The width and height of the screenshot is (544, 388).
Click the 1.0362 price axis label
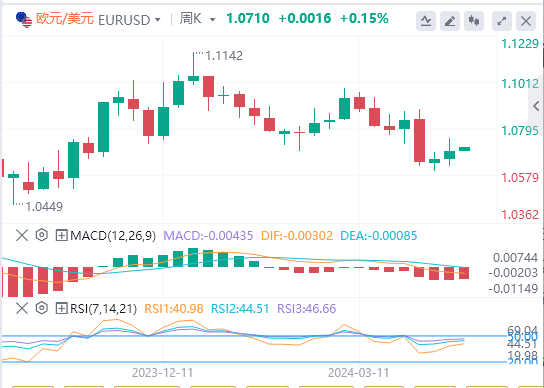point(520,215)
